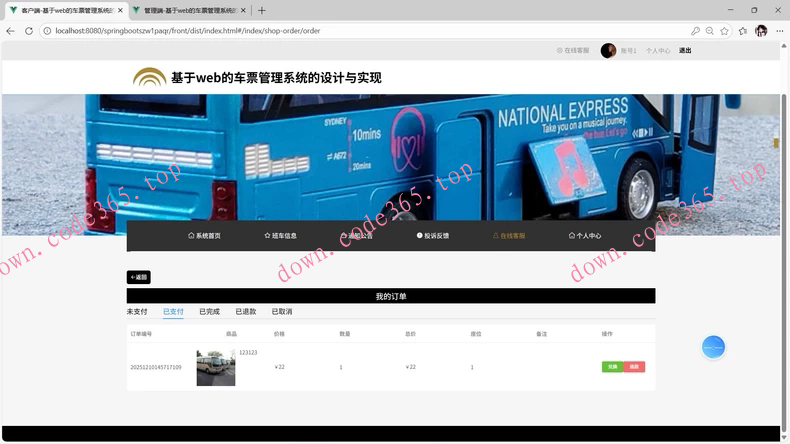Click the red refund button in order row
This screenshot has height=444, width=790.
pyautogui.click(x=634, y=367)
